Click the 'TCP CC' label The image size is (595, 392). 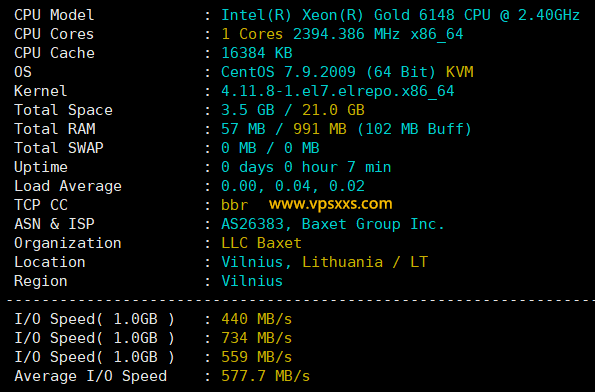pyautogui.click(x=41, y=205)
